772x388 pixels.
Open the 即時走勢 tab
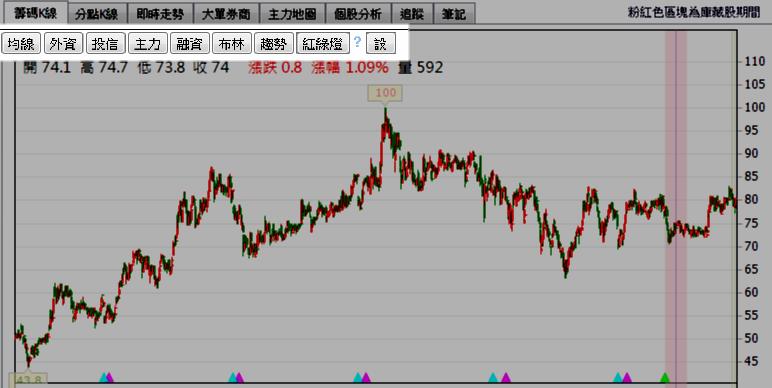click(x=161, y=14)
